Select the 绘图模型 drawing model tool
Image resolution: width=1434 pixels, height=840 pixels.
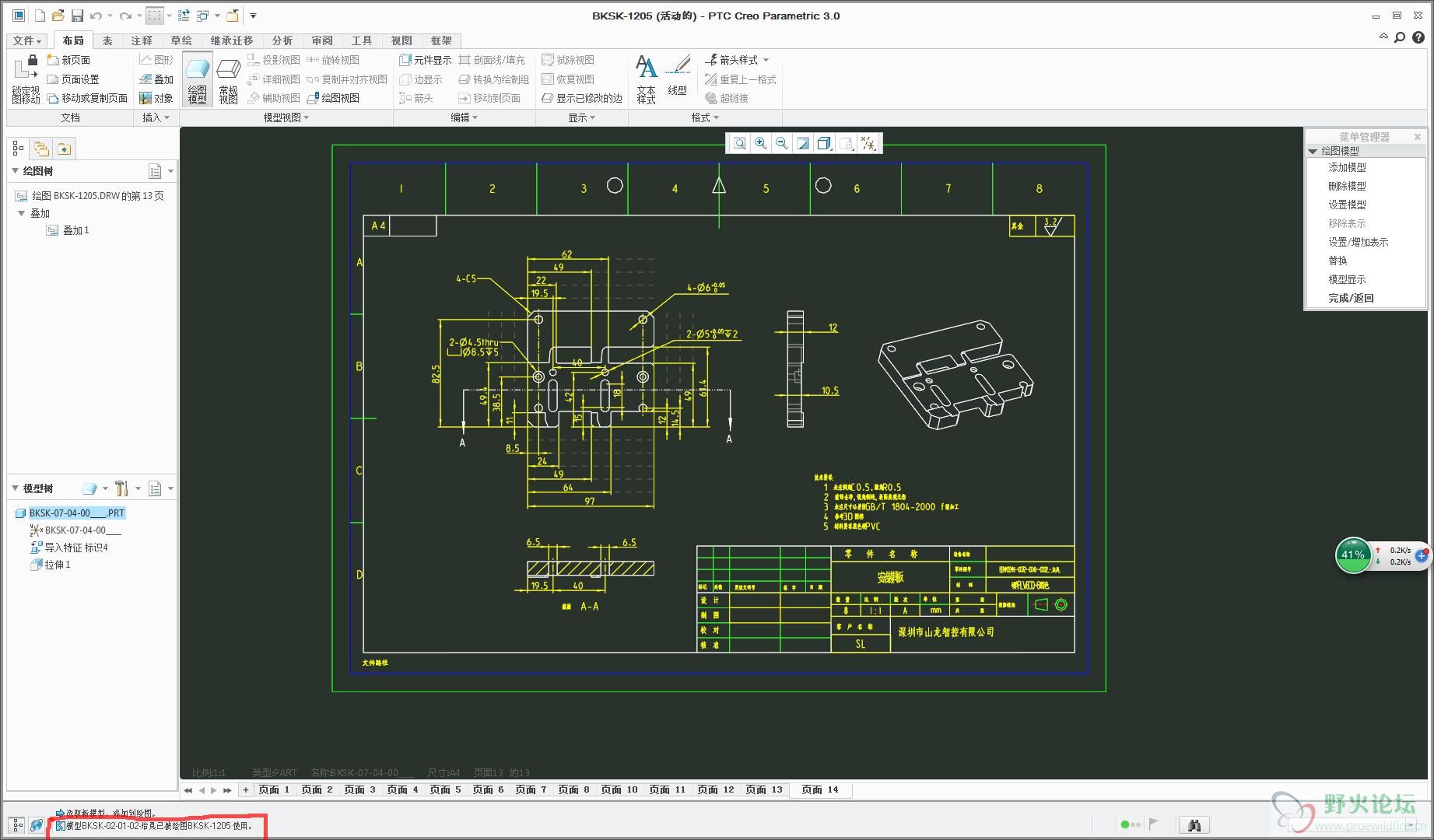coord(198,81)
